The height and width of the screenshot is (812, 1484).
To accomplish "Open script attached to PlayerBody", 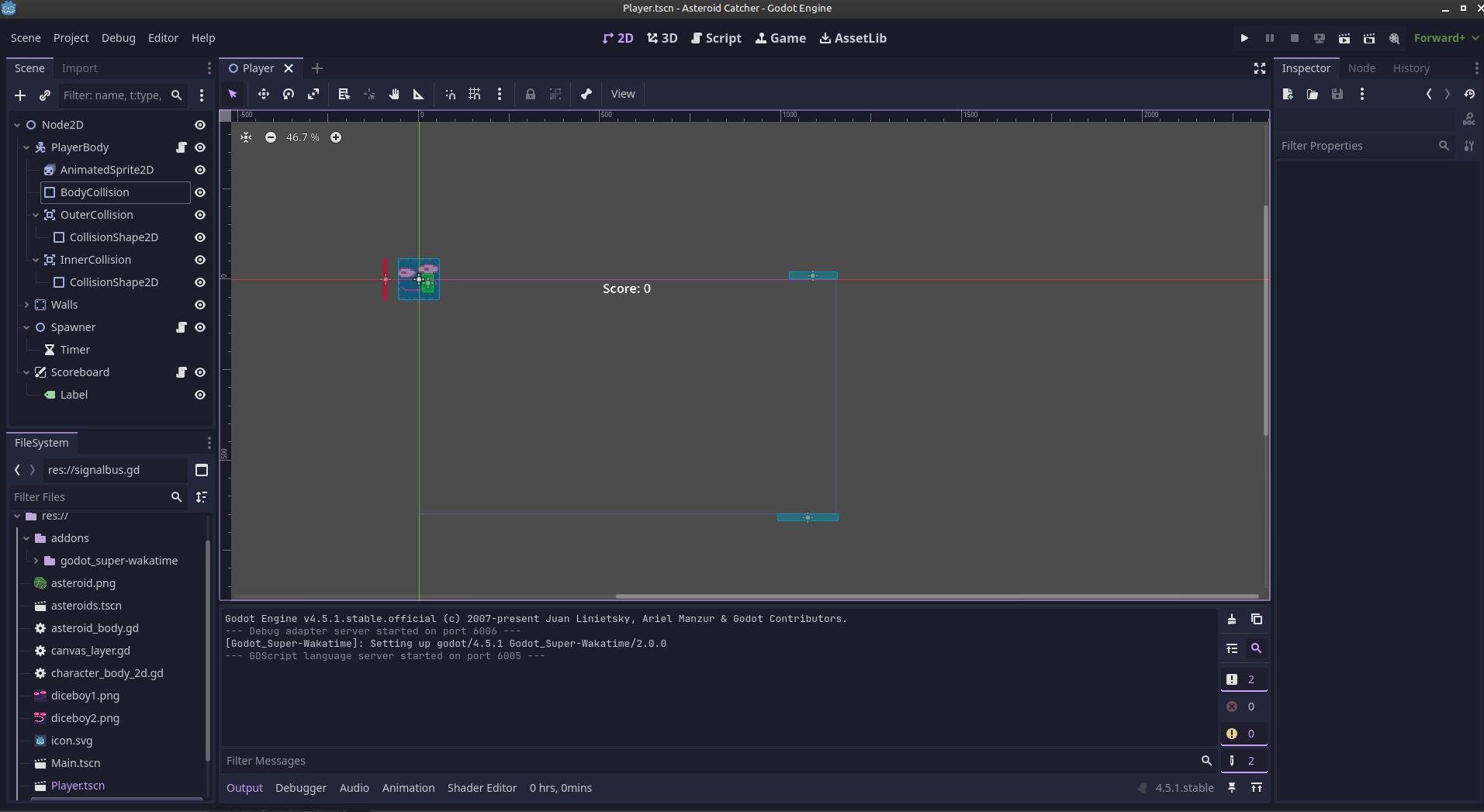I will pos(182,147).
